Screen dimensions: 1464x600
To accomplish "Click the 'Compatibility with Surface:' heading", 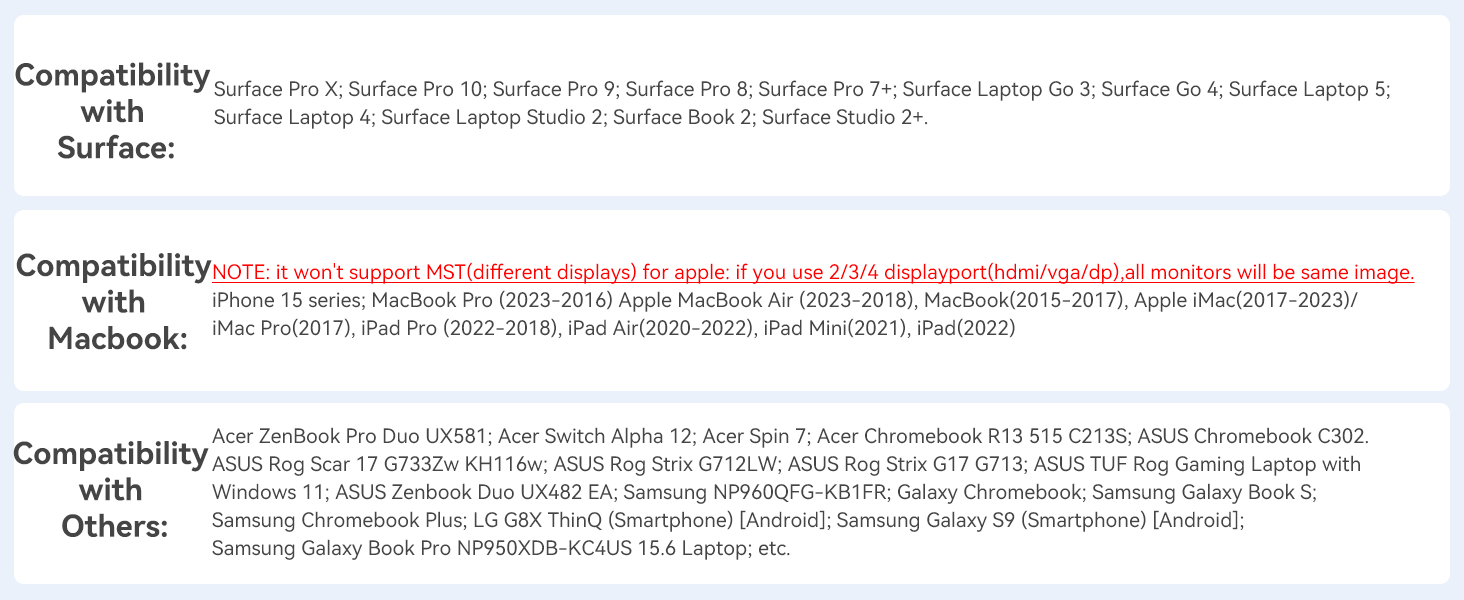I will pos(112,111).
